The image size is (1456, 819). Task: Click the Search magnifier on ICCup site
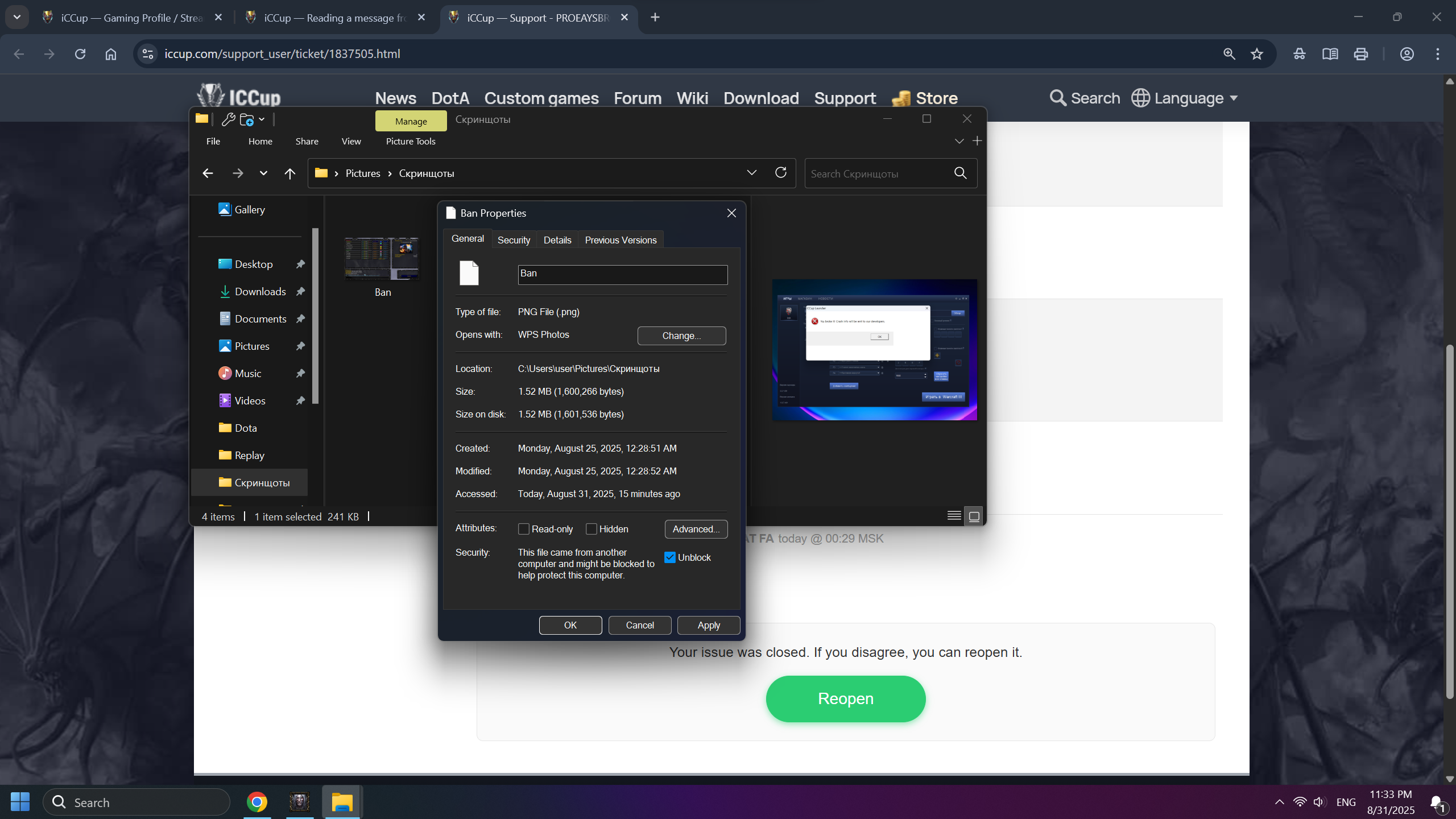pos(1057,98)
